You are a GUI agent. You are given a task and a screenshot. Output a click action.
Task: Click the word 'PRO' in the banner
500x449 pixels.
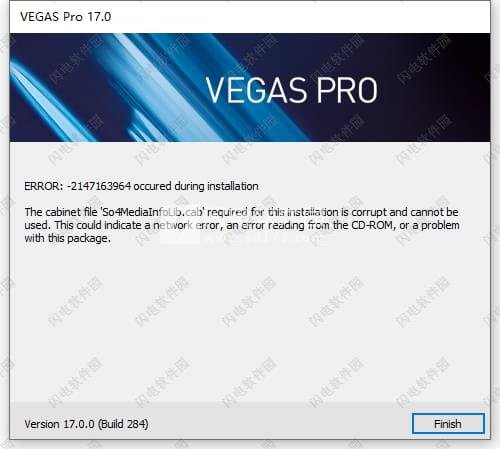click(347, 90)
